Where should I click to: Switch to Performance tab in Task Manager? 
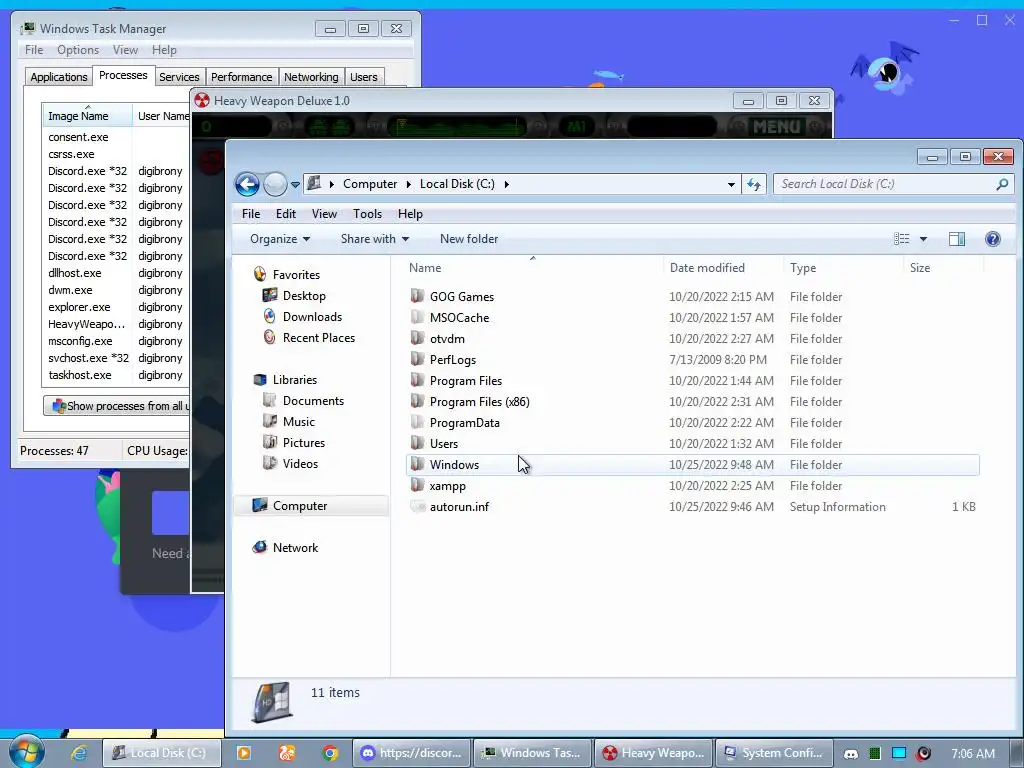[242, 77]
